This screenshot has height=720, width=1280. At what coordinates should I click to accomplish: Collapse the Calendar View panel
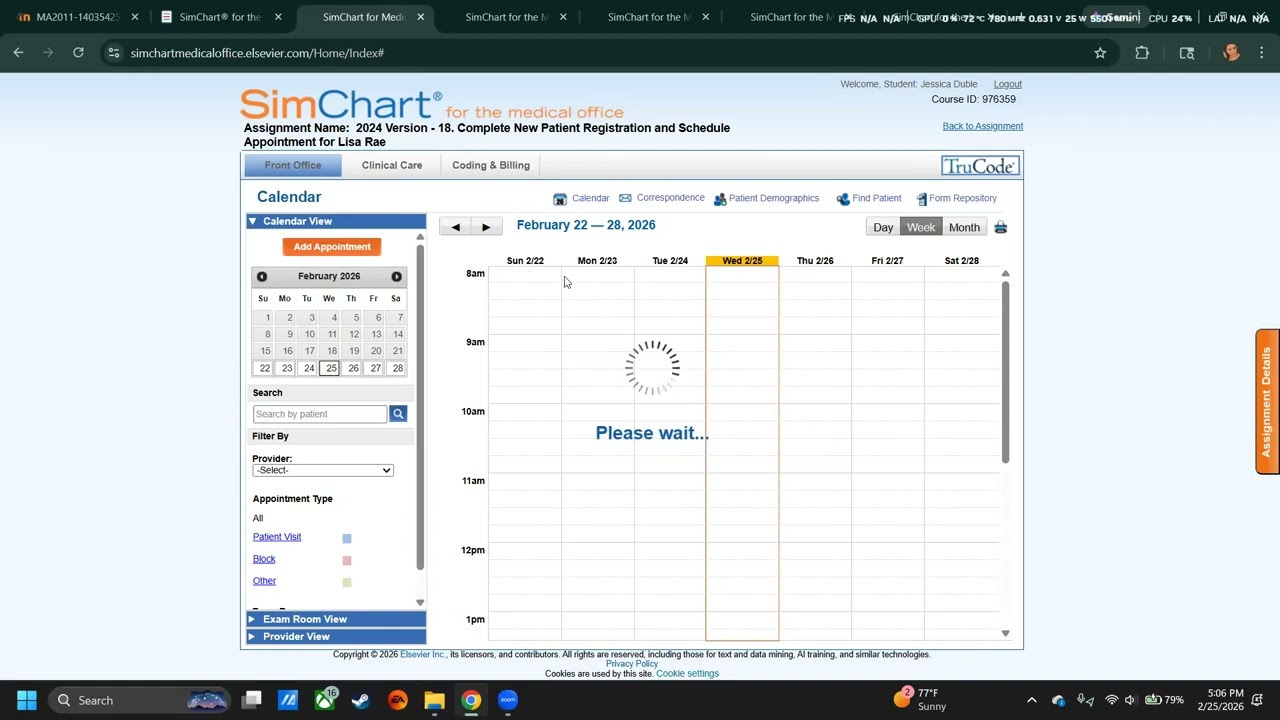tap(336, 221)
